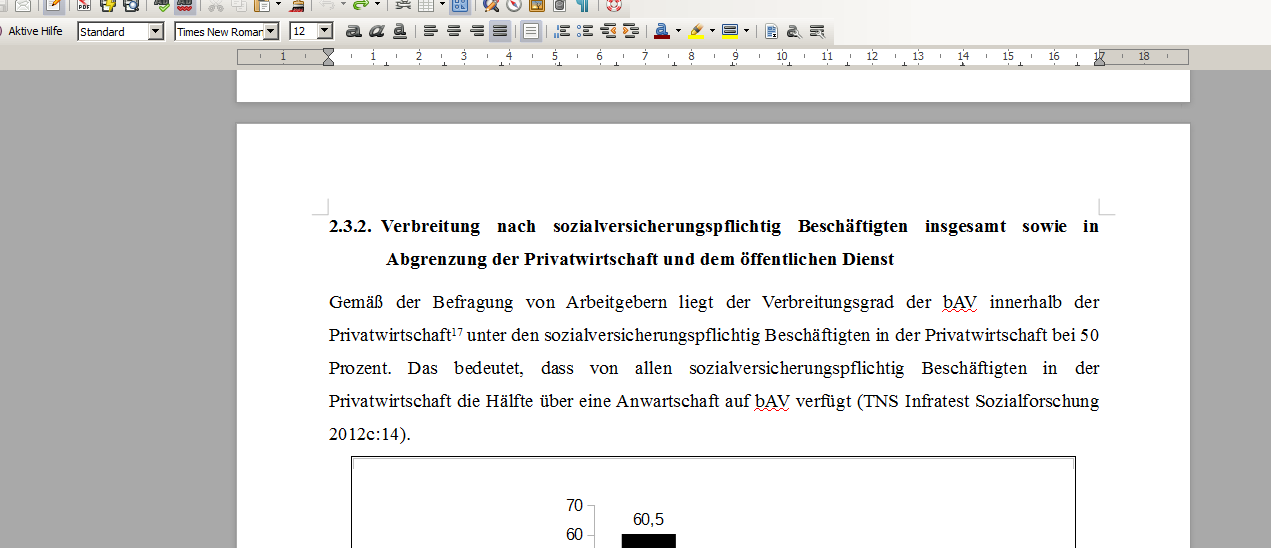
Task: Open the table size dropdown arrow
Action: click(440, 5)
